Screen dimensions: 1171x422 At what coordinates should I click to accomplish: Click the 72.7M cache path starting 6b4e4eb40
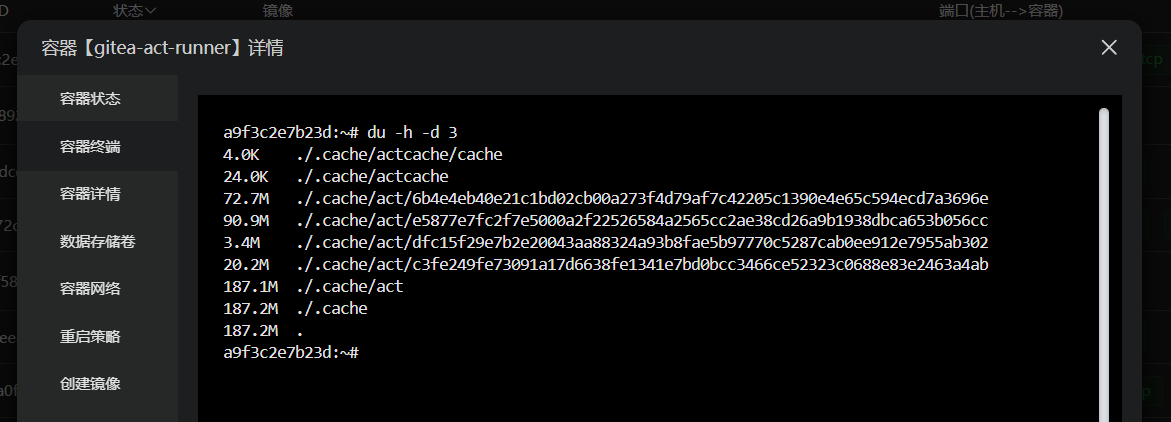click(x=642, y=198)
